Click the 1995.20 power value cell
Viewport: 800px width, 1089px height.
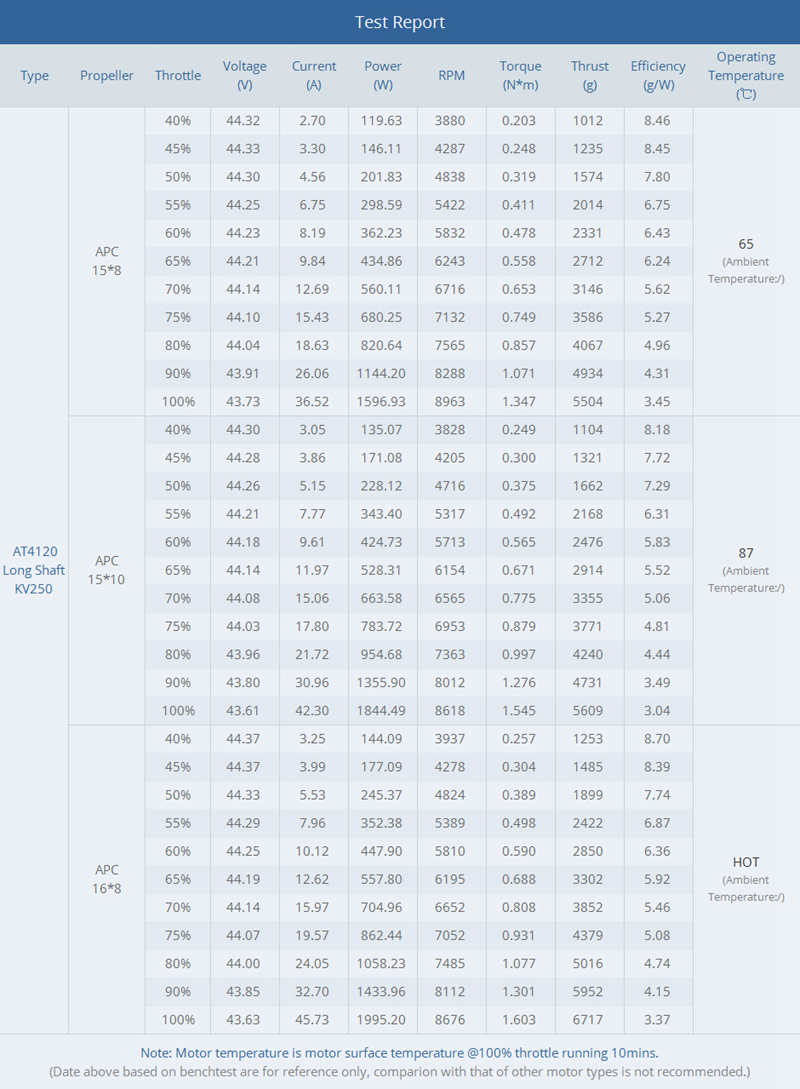point(383,1018)
